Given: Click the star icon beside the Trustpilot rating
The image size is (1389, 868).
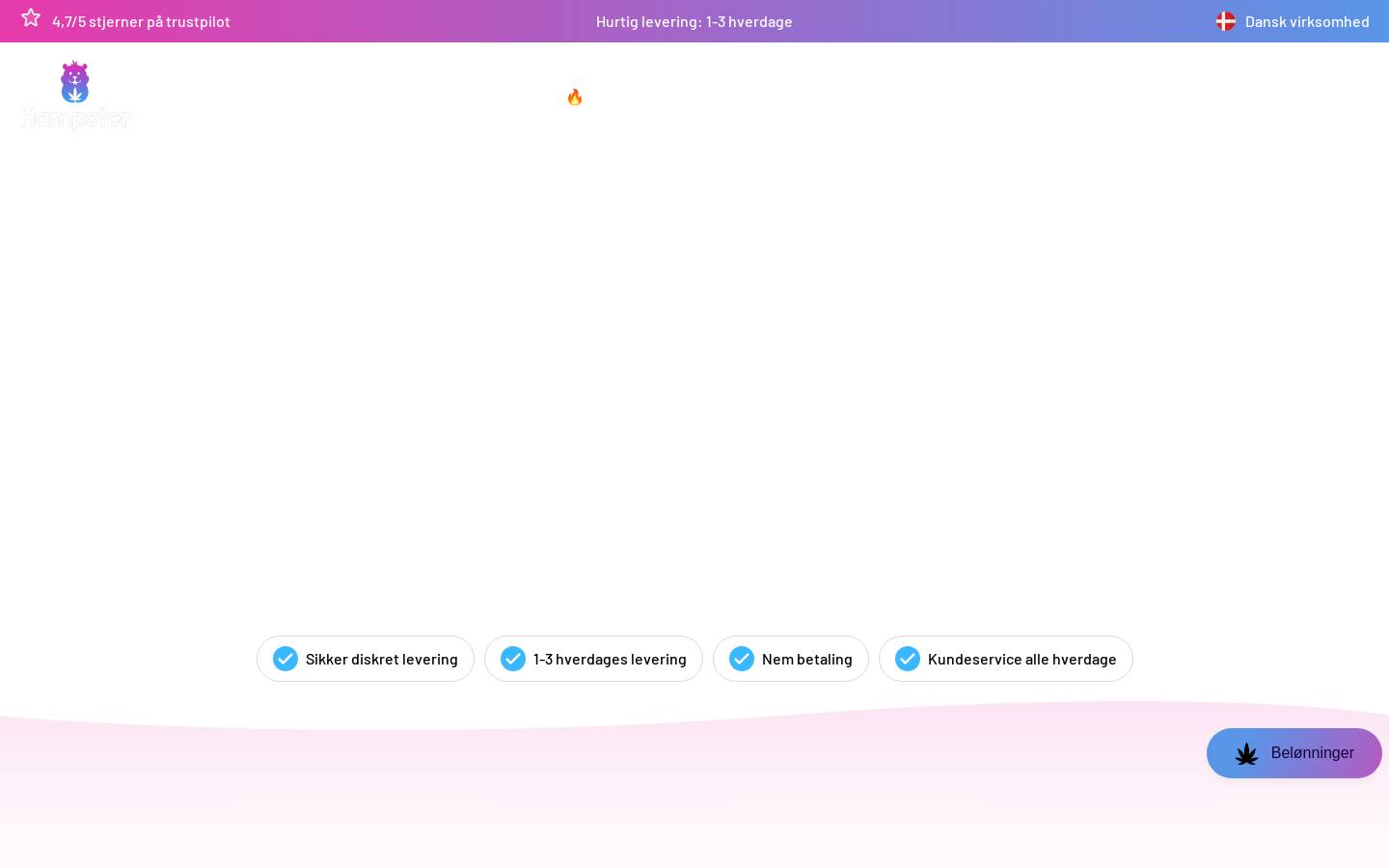Looking at the screenshot, I should (x=31, y=17).
